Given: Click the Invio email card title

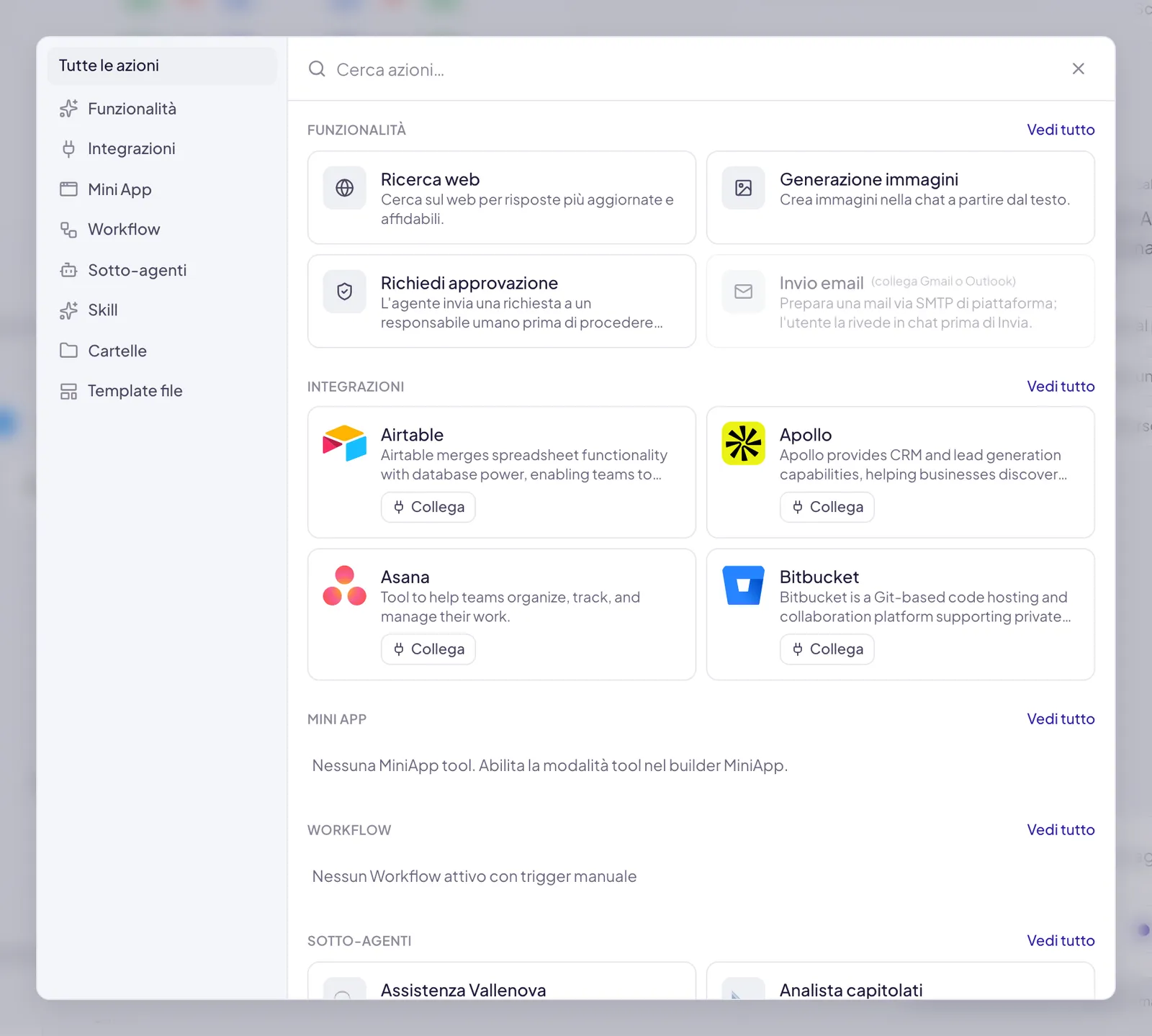Looking at the screenshot, I should [x=822, y=283].
